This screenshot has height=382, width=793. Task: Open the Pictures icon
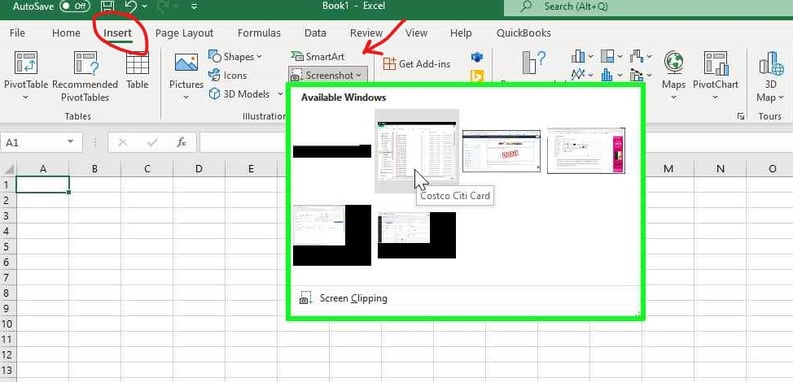point(186,76)
